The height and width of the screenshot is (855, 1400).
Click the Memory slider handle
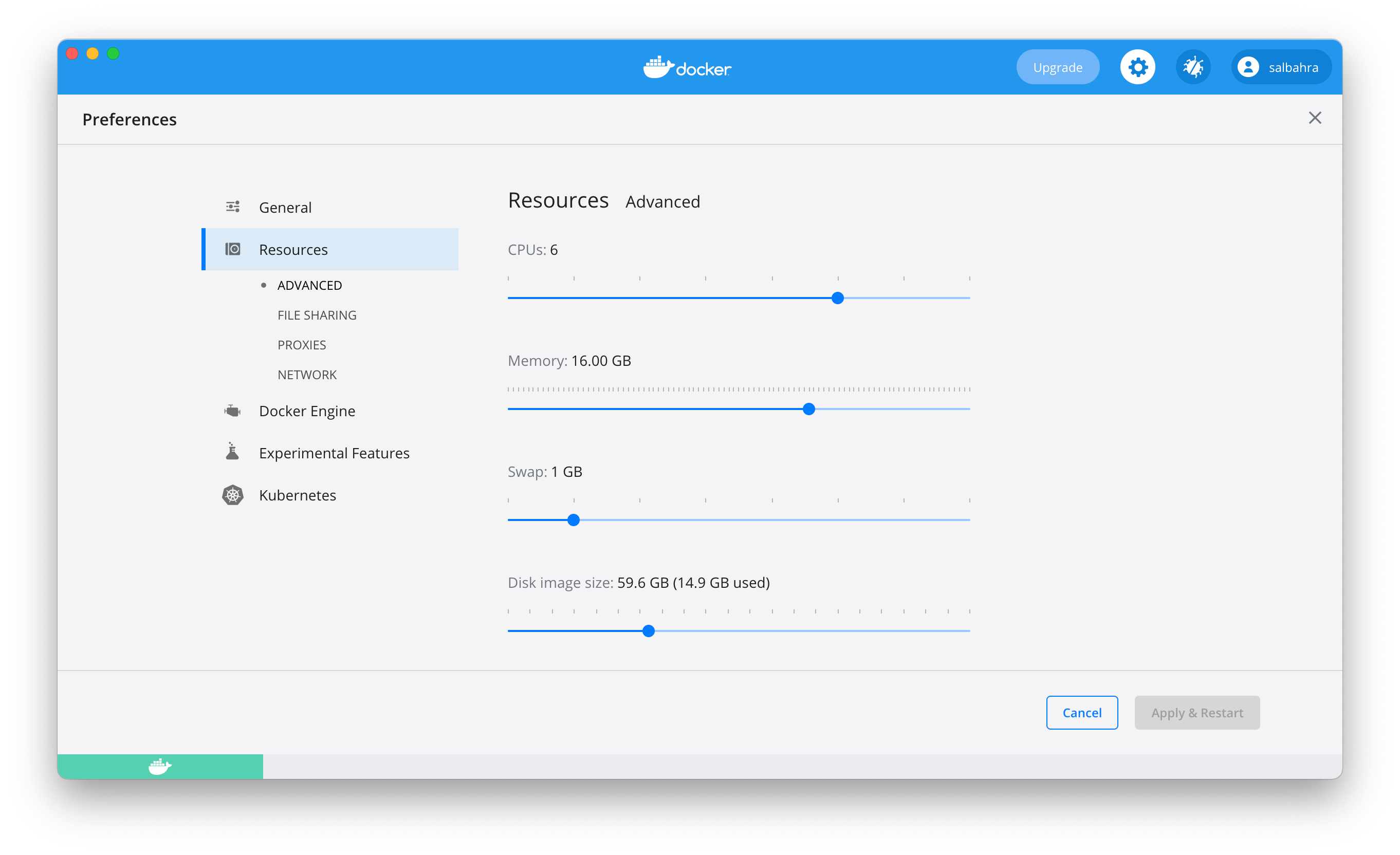click(x=808, y=409)
